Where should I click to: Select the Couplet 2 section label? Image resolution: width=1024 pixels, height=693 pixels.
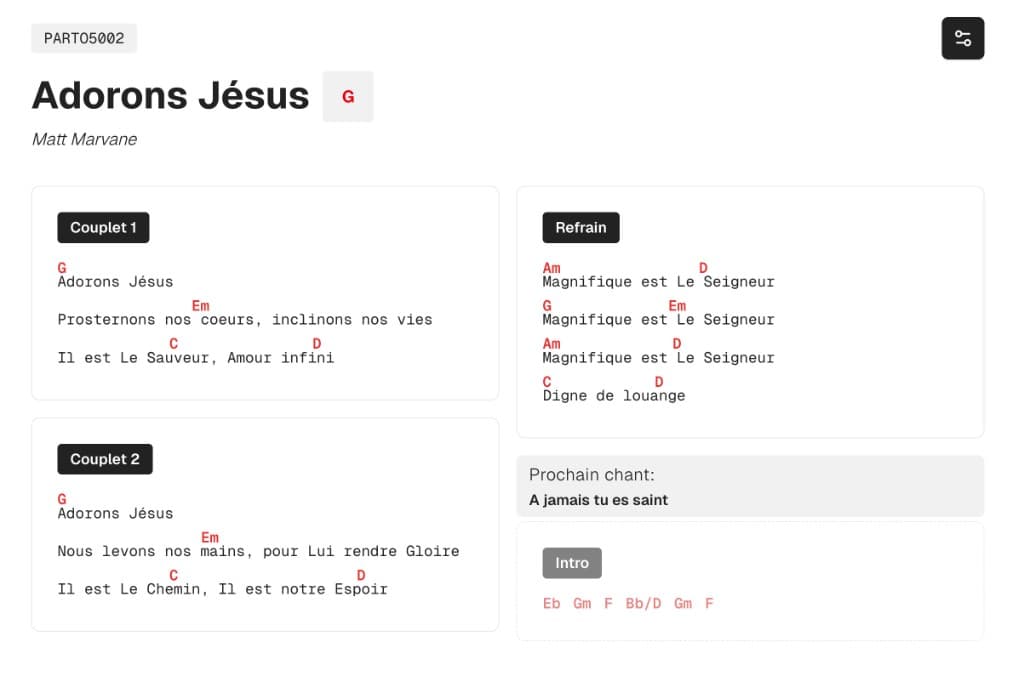tap(105, 459)
